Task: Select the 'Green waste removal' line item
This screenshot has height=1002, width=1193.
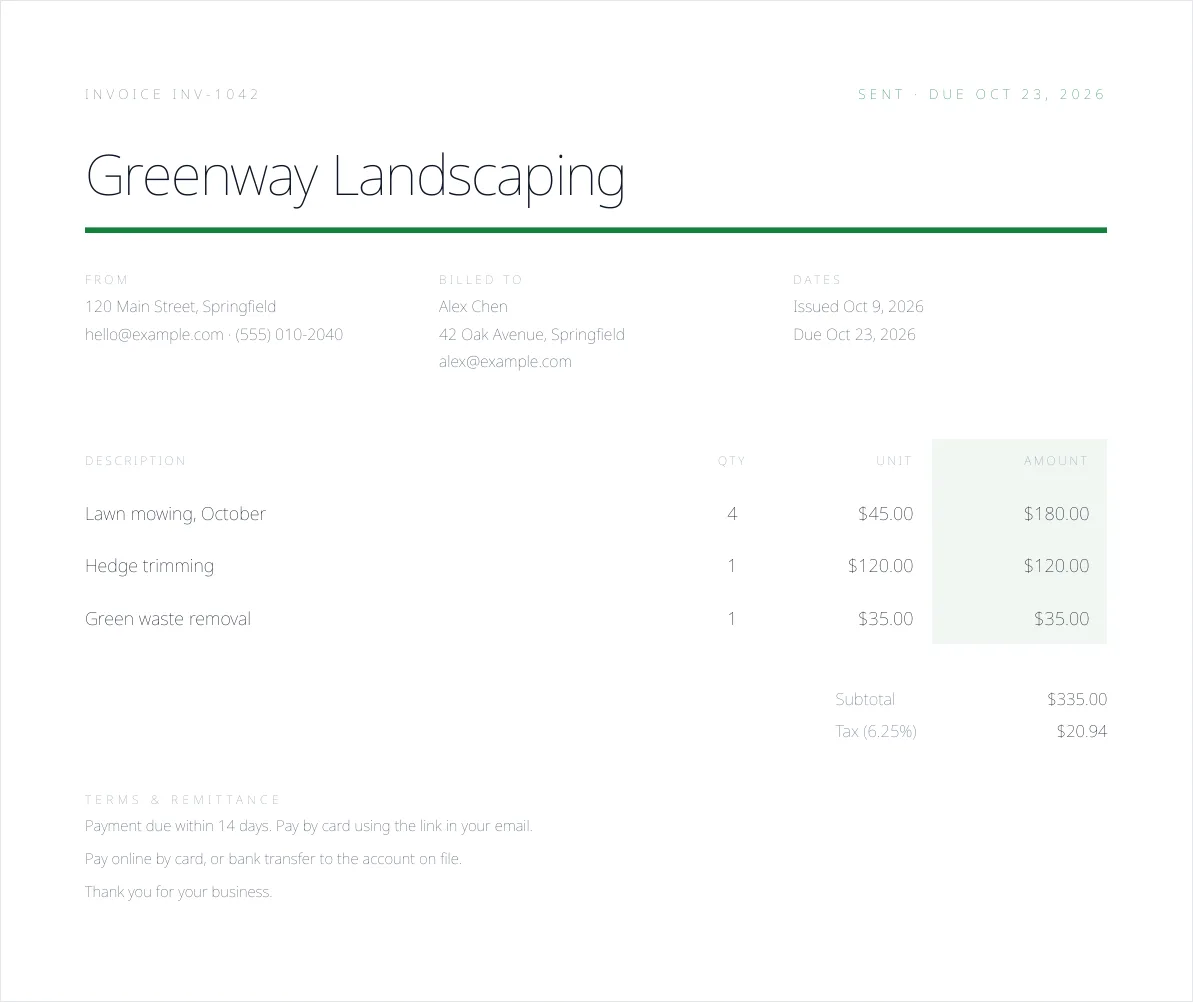Action: click(168, 619)
